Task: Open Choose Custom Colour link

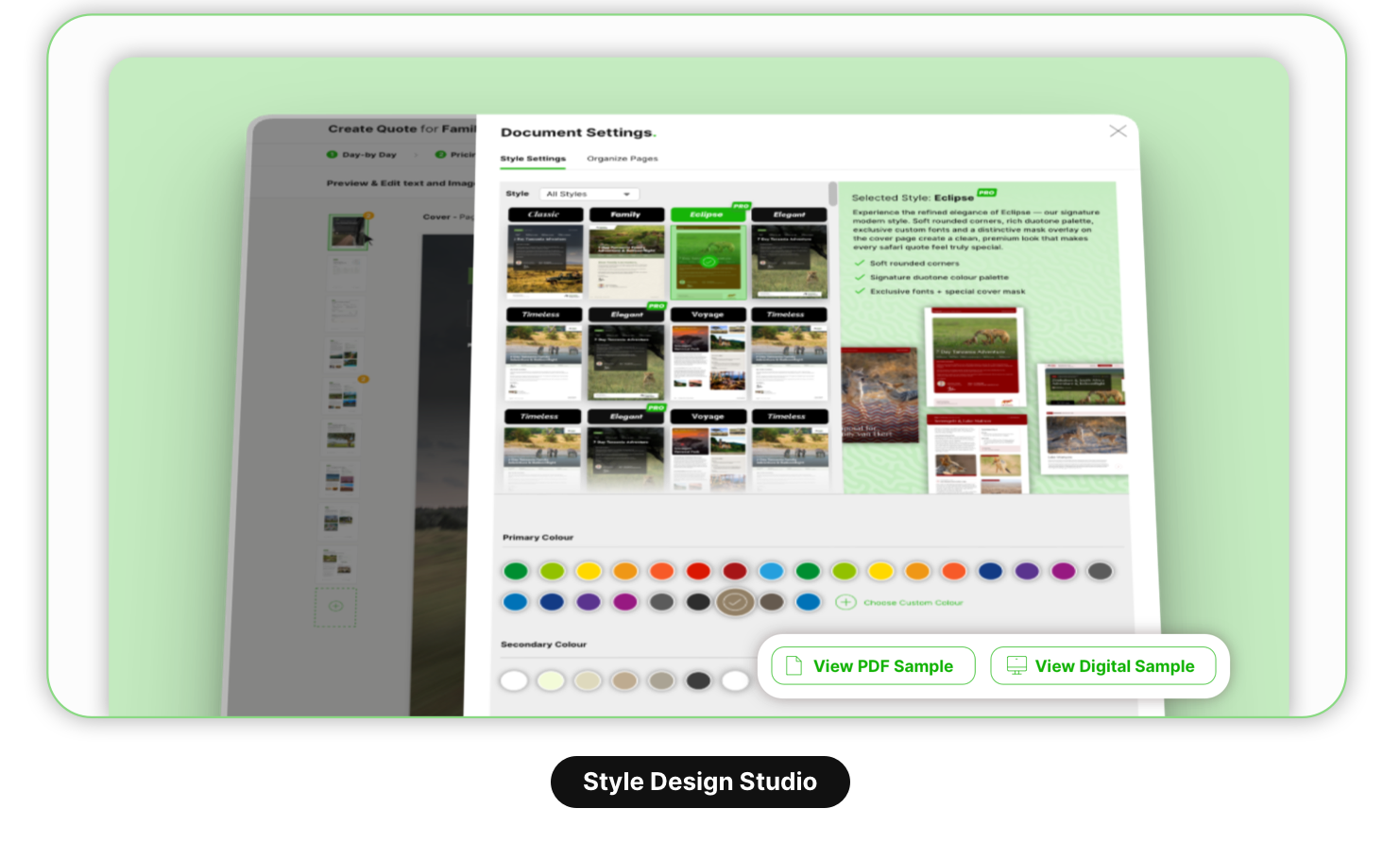Action: pos(913,602)
